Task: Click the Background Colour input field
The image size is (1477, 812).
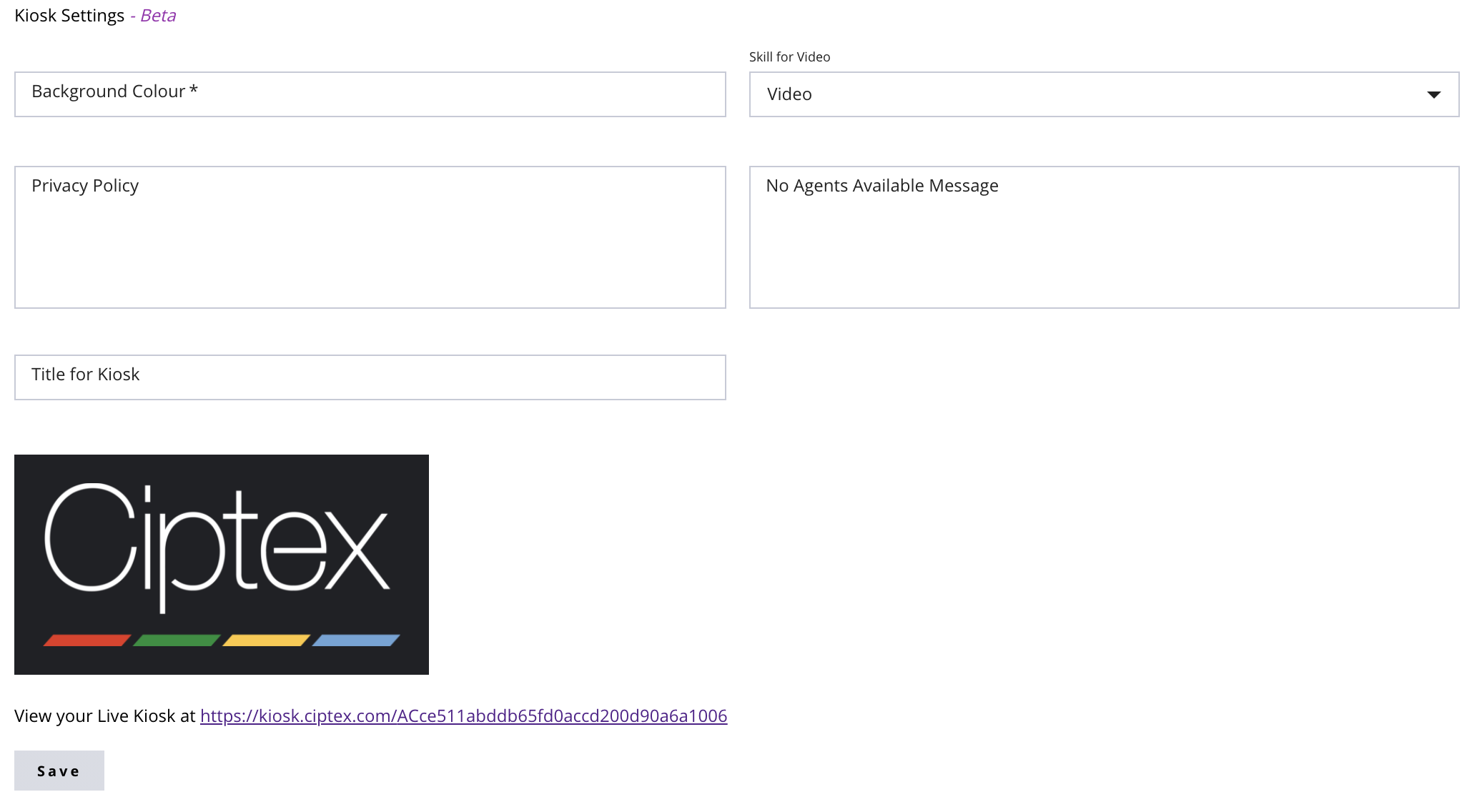Action: point(370,94)
